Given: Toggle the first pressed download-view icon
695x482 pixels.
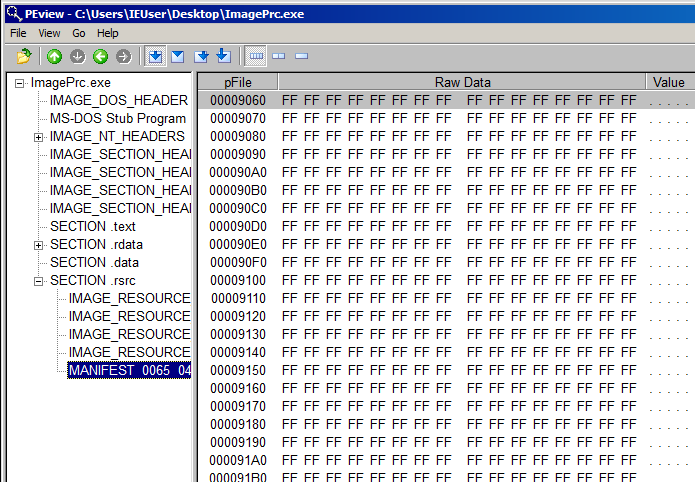Looking at the screenshot, I should click(155, 56).
